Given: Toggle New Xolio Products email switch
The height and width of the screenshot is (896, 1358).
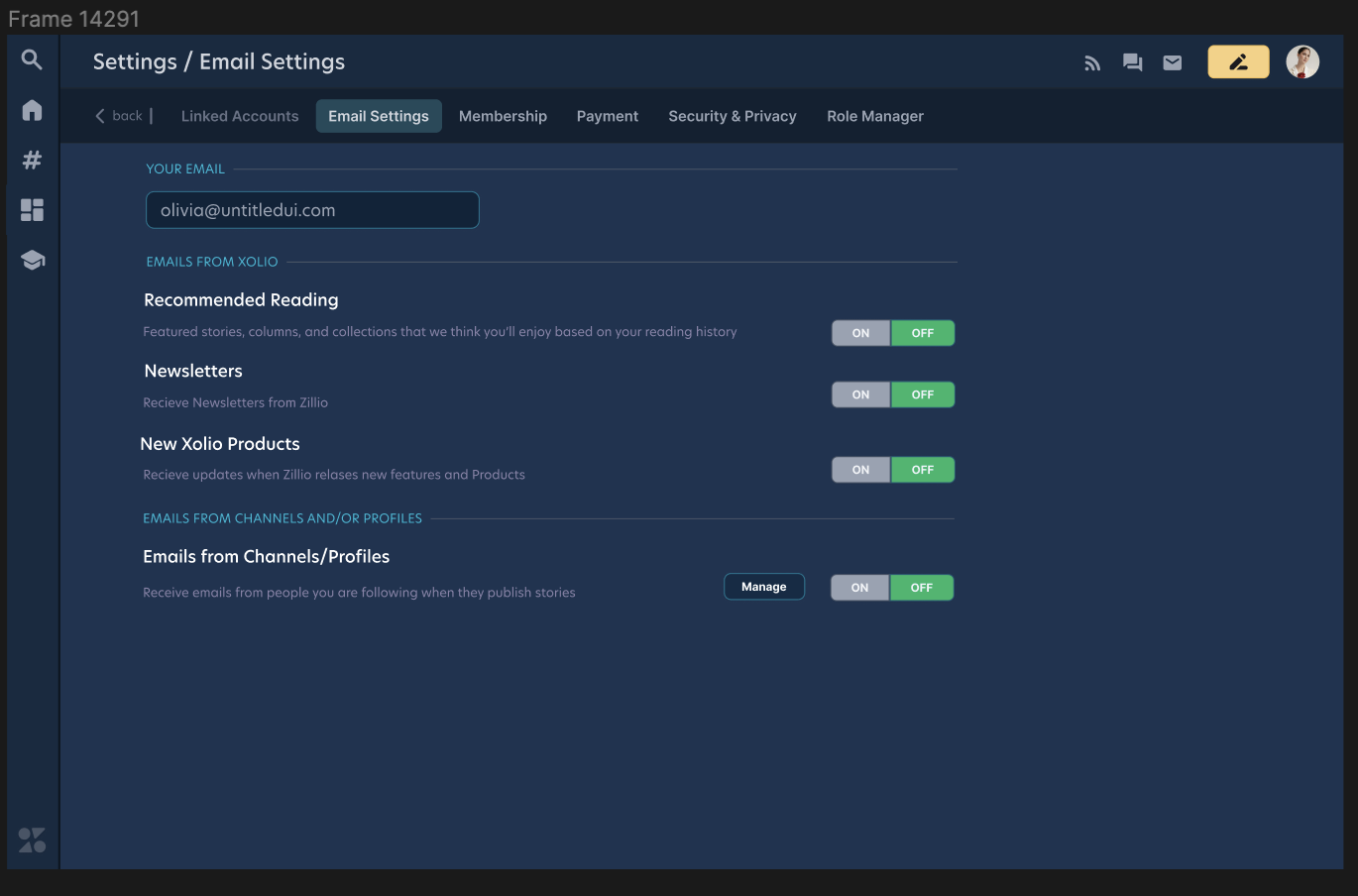Looking at the screenshot, I should click(x=892, y=470).
